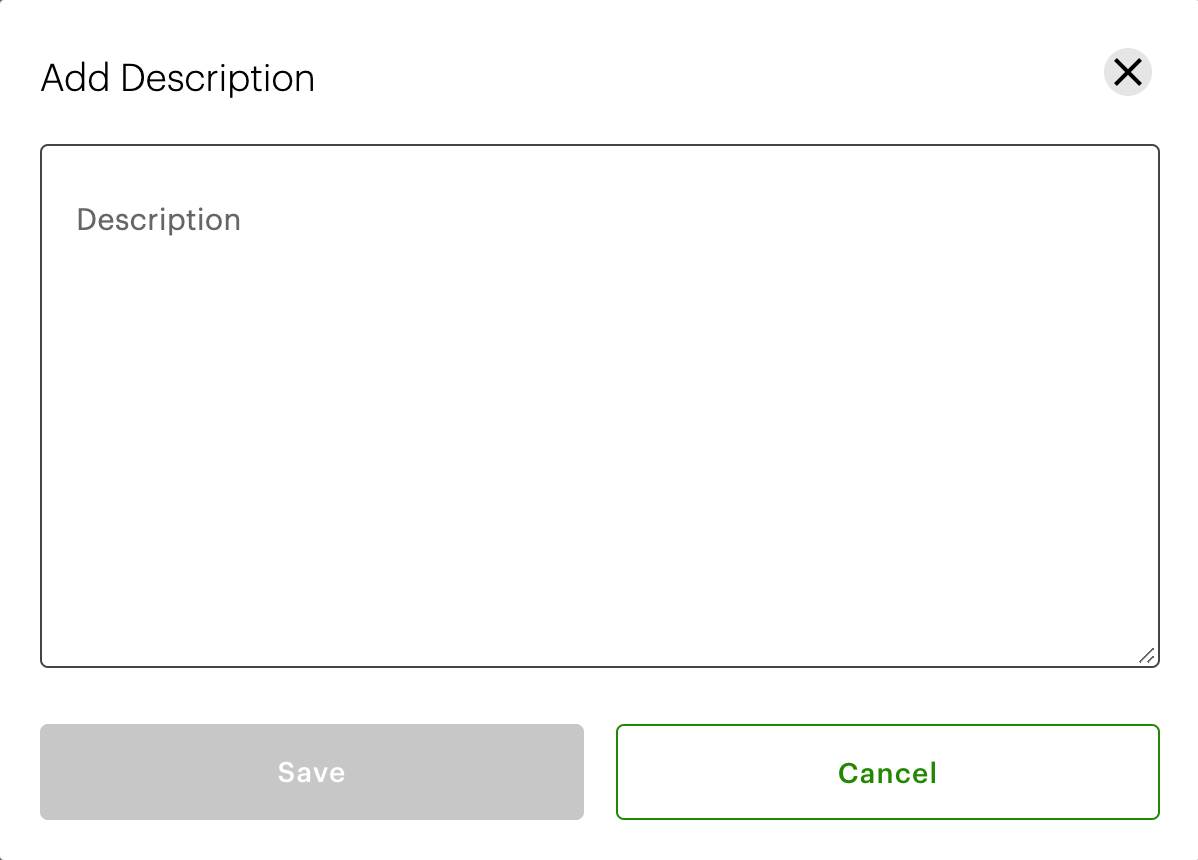1198x860 pixels.
Task: Dismiss dialog using the round X icon
Action: pyautogui.click(x=1127, y=73)
